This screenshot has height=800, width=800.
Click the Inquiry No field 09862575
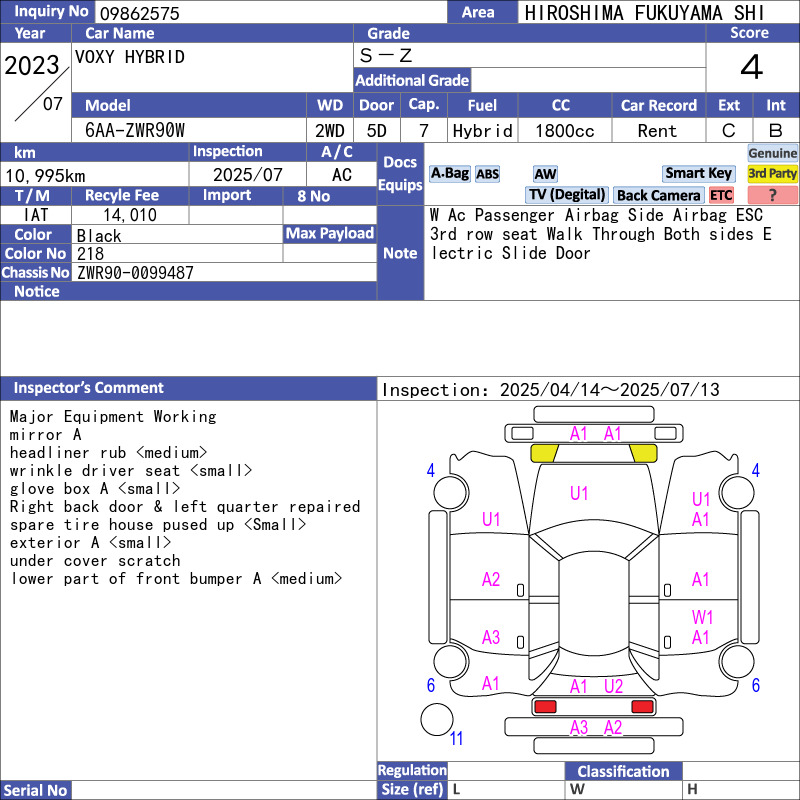tap(270, 13)
